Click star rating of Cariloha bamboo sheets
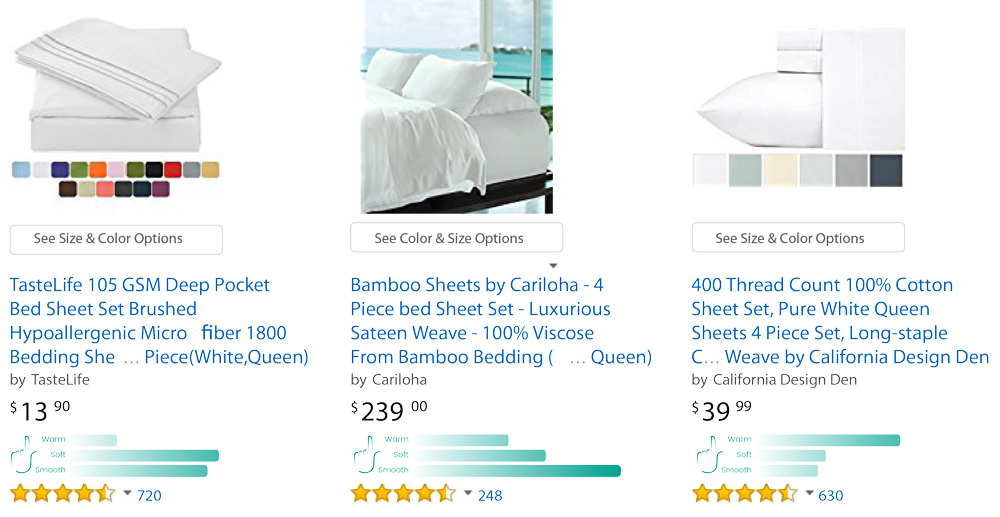 point(404,494)
